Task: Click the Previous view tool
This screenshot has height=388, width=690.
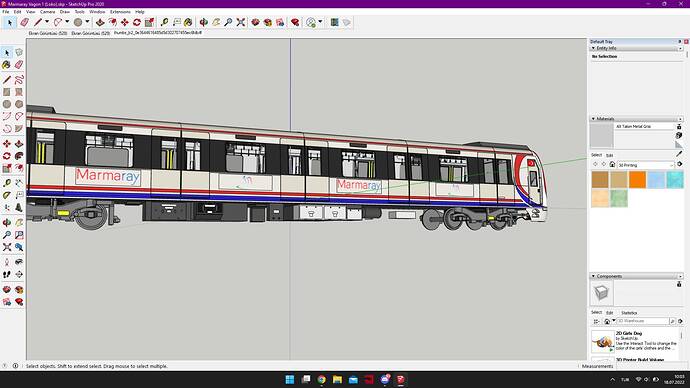Action: (19, 247)
